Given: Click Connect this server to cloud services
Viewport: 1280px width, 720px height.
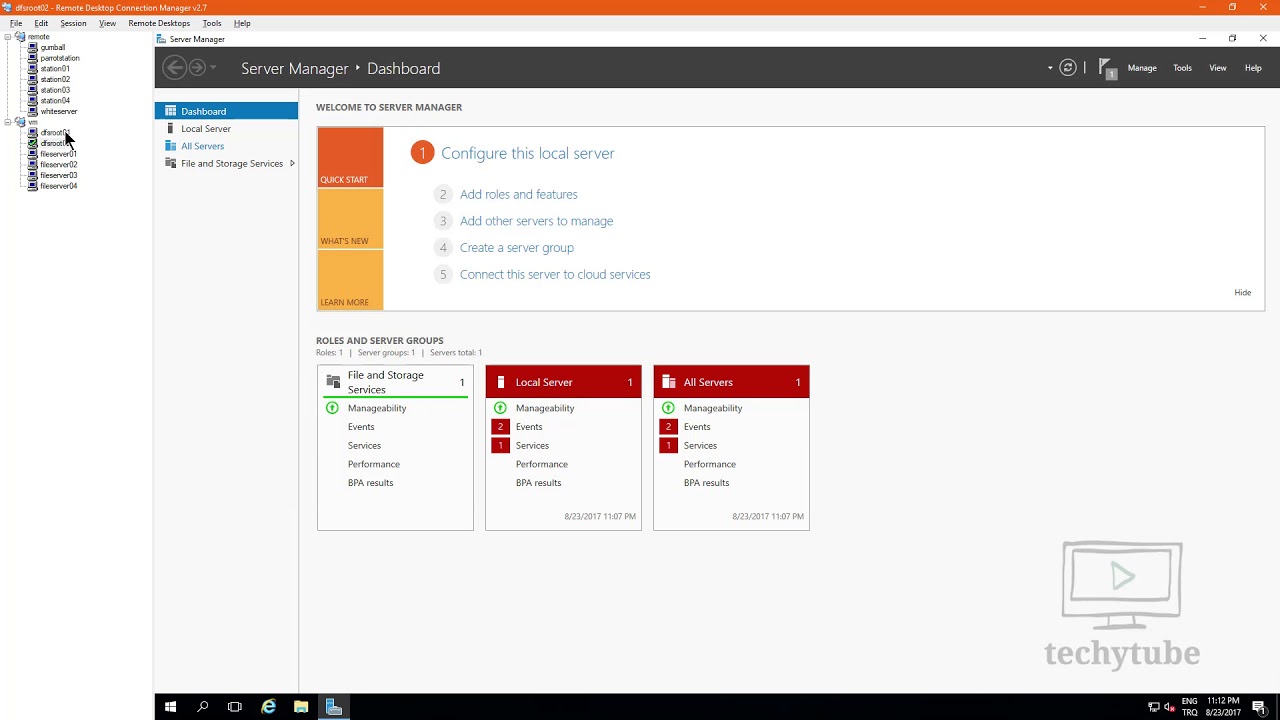Looking at the screenshot, I should [555, 274].
